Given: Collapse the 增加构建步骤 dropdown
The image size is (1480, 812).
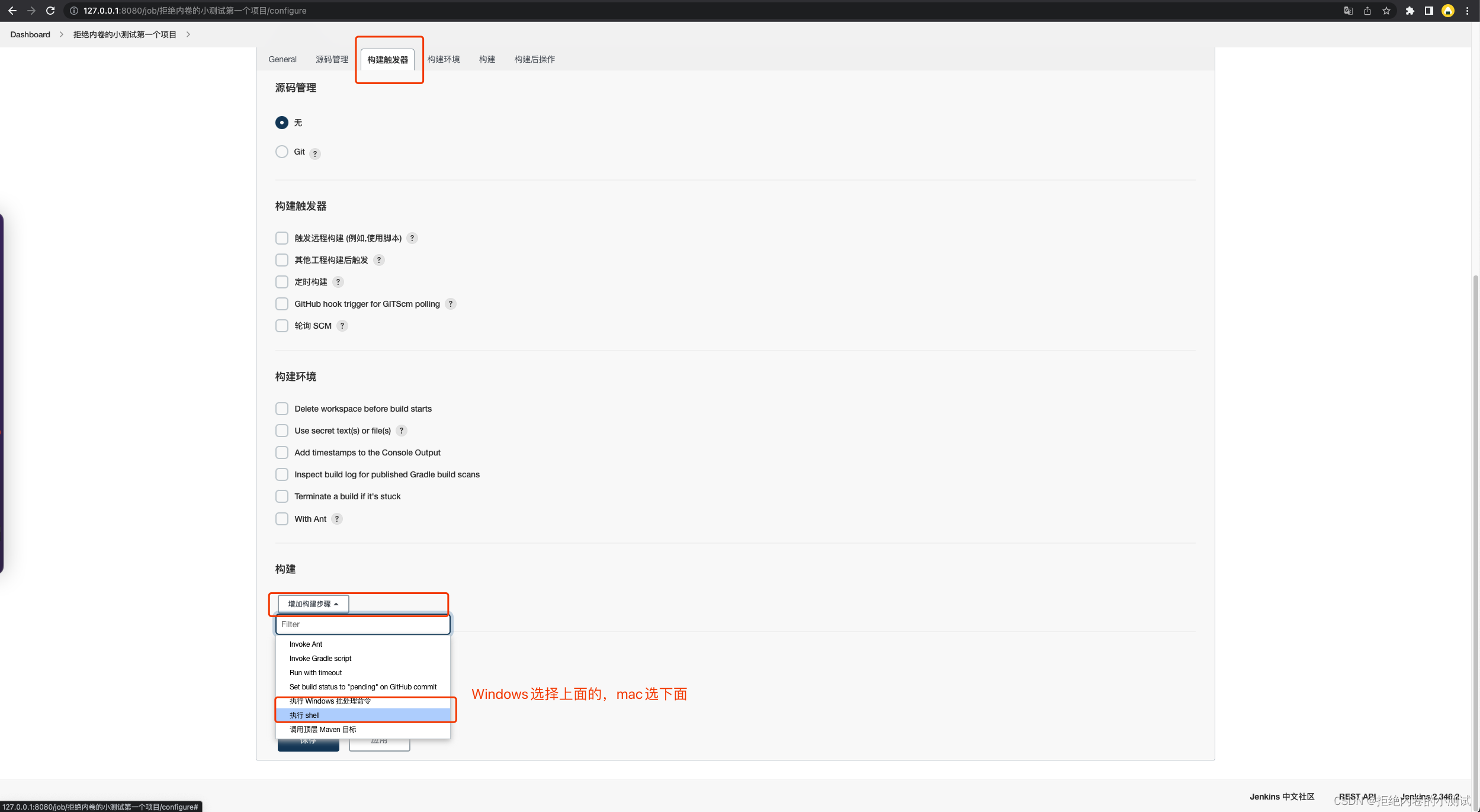Looking at the screenshot, I should pos(313,604).
